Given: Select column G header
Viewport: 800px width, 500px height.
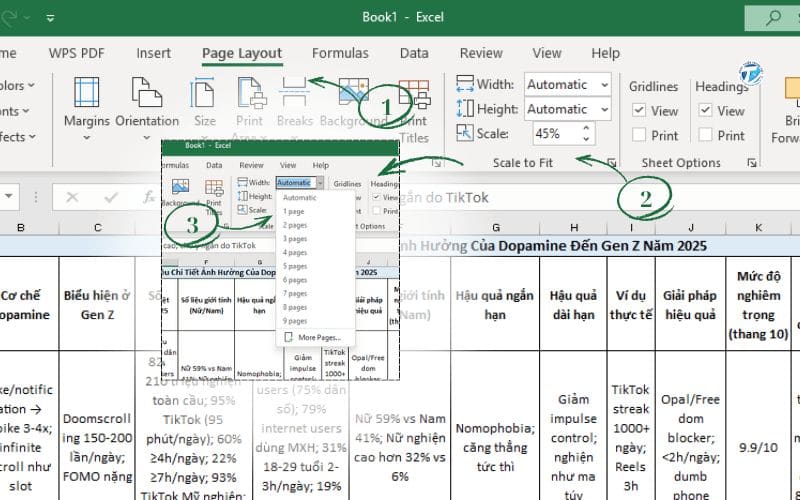Looking at the screenshot, I should (x=495, y=228).
